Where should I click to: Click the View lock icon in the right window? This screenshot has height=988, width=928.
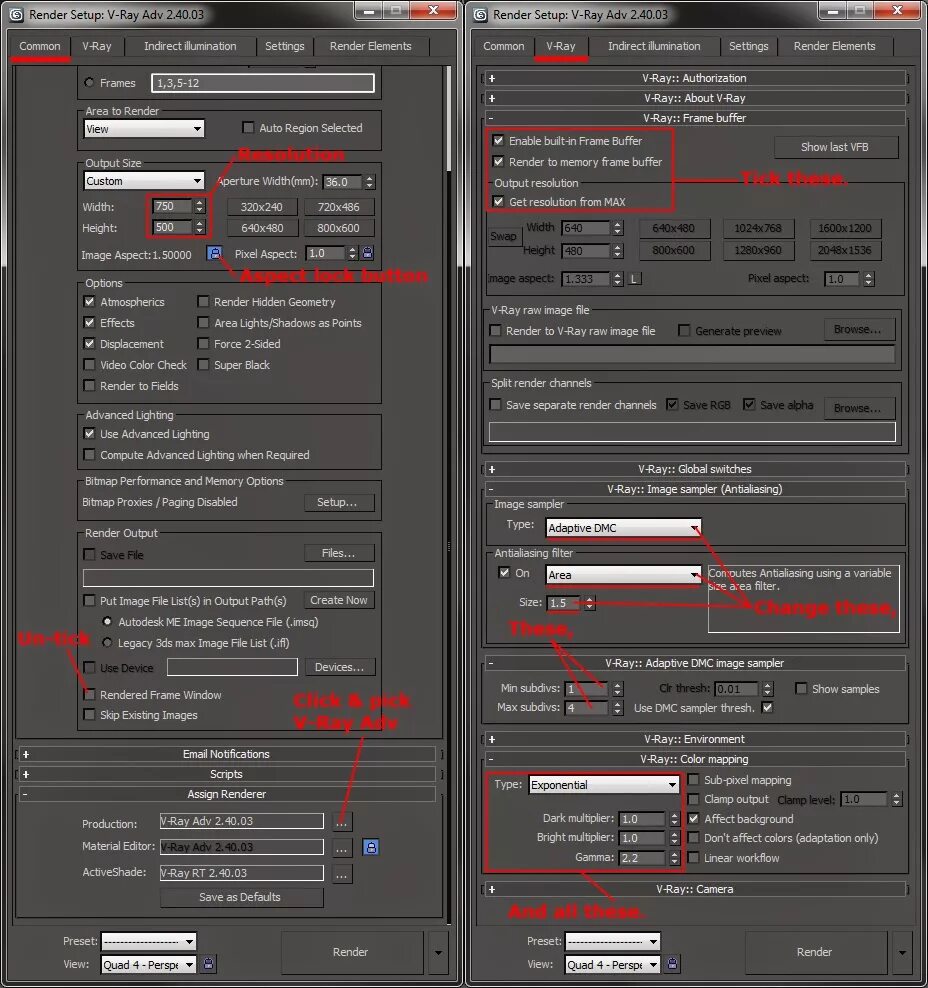[672, 964]
